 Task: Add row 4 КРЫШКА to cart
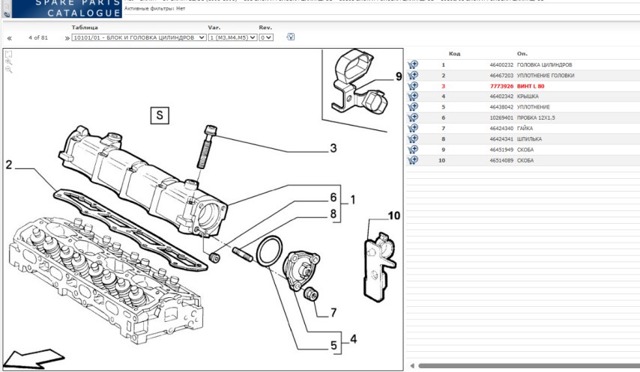[413, 96]
